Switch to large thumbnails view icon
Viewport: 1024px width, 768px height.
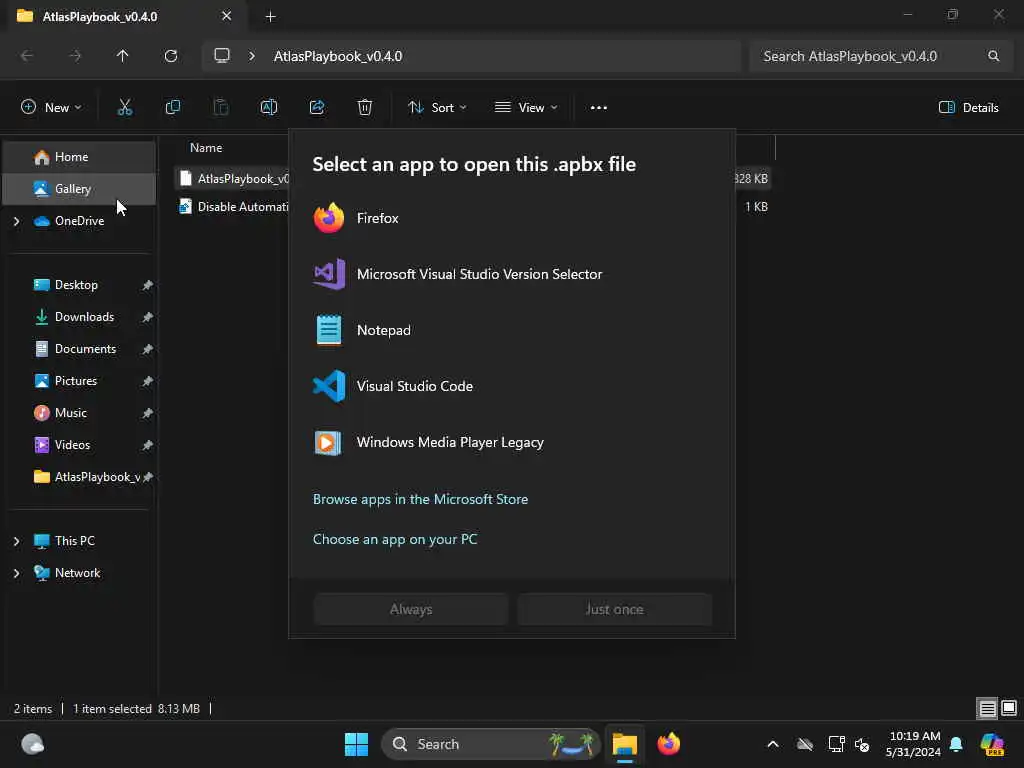tap(1009, 709)
